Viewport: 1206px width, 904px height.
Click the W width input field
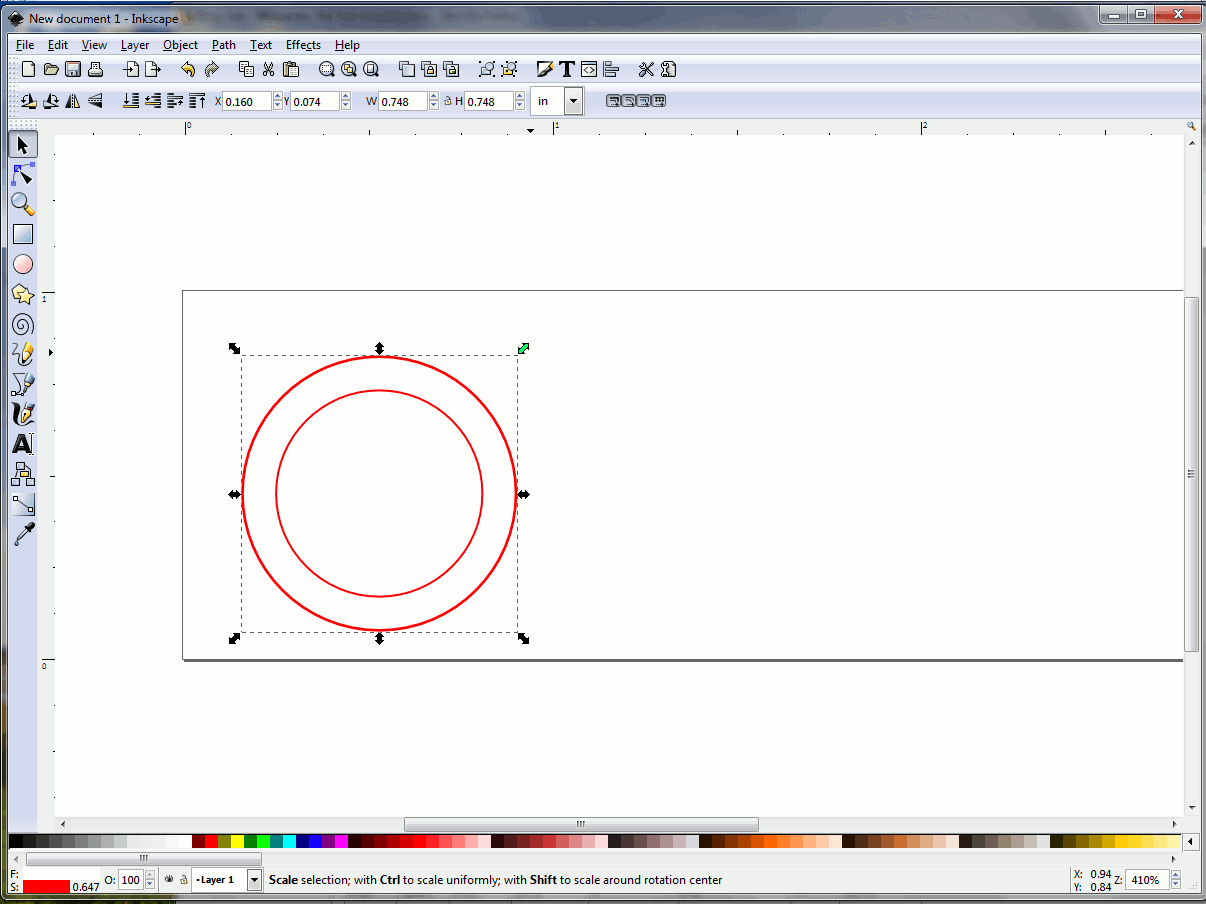(403, 101)
